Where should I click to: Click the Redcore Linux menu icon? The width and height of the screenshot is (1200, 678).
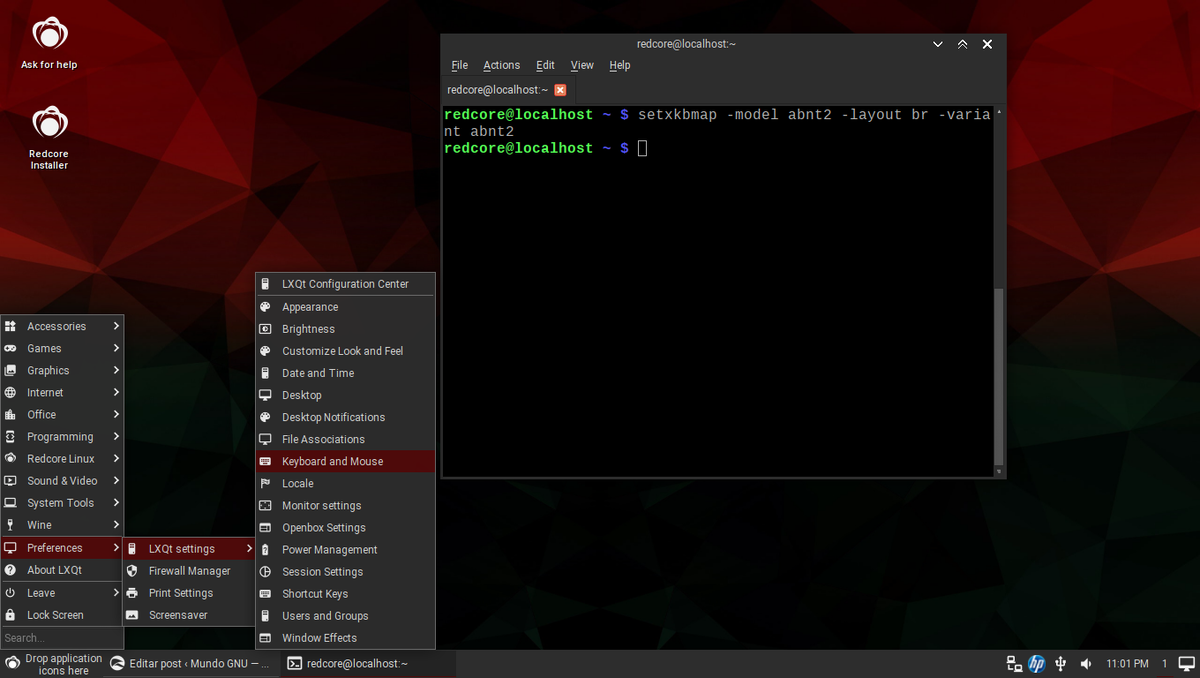(x=10, y=459)
